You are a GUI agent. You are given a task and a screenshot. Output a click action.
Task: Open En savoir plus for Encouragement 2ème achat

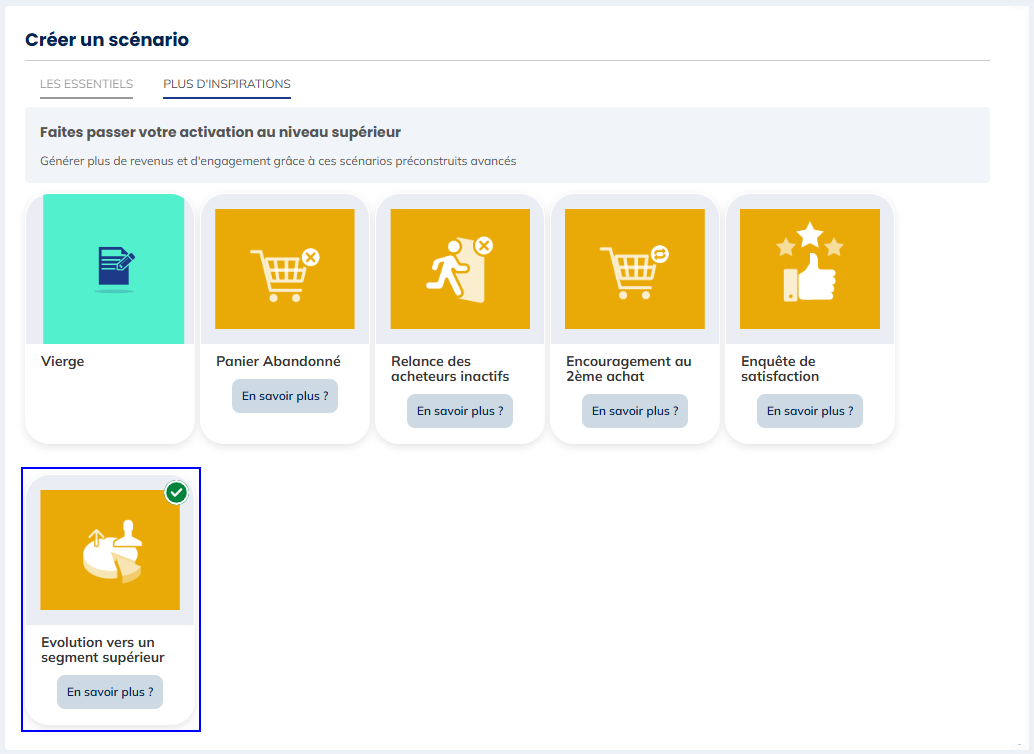click(x=635, y=411)
